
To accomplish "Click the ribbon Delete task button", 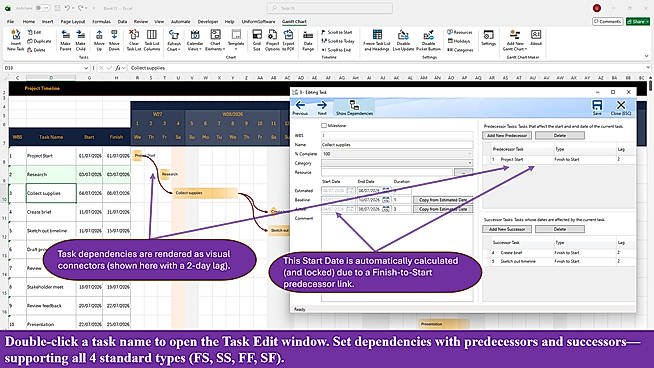I will click(x=36, y=50).
